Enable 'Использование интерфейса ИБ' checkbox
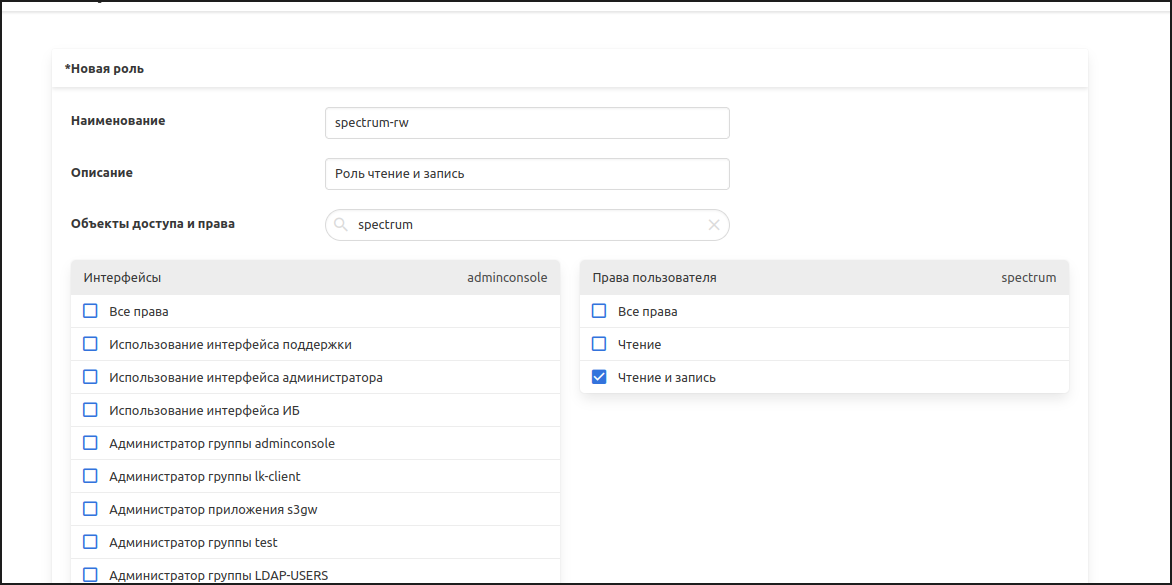This screenshot has height=585, width=1172. click(x=90, y=410)
